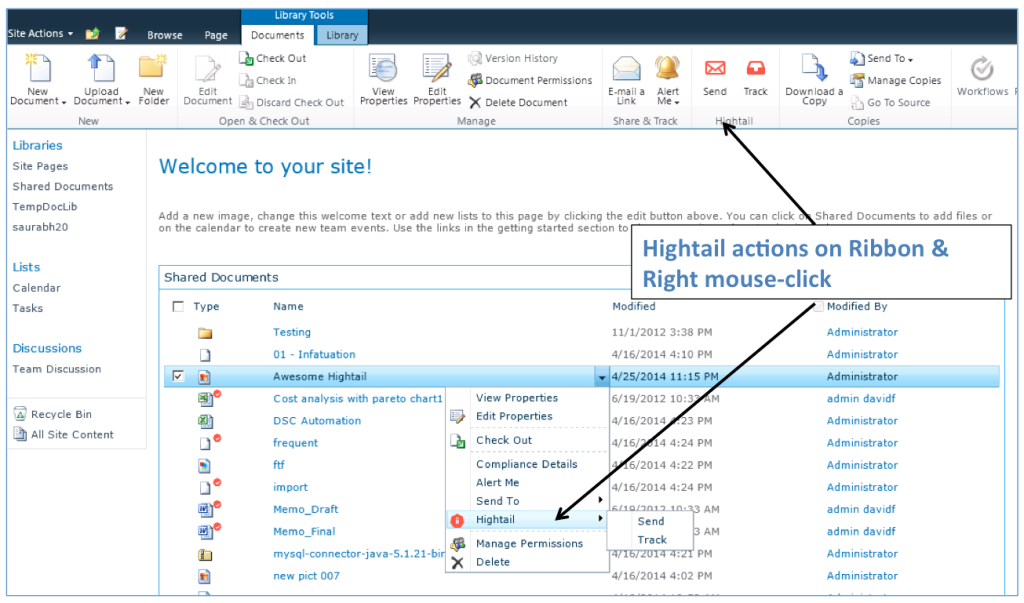Image resolution: width=1024 pixels, height=603 pixels.
Task: Expand the New Document dropdown arrow
Action: 63,103
